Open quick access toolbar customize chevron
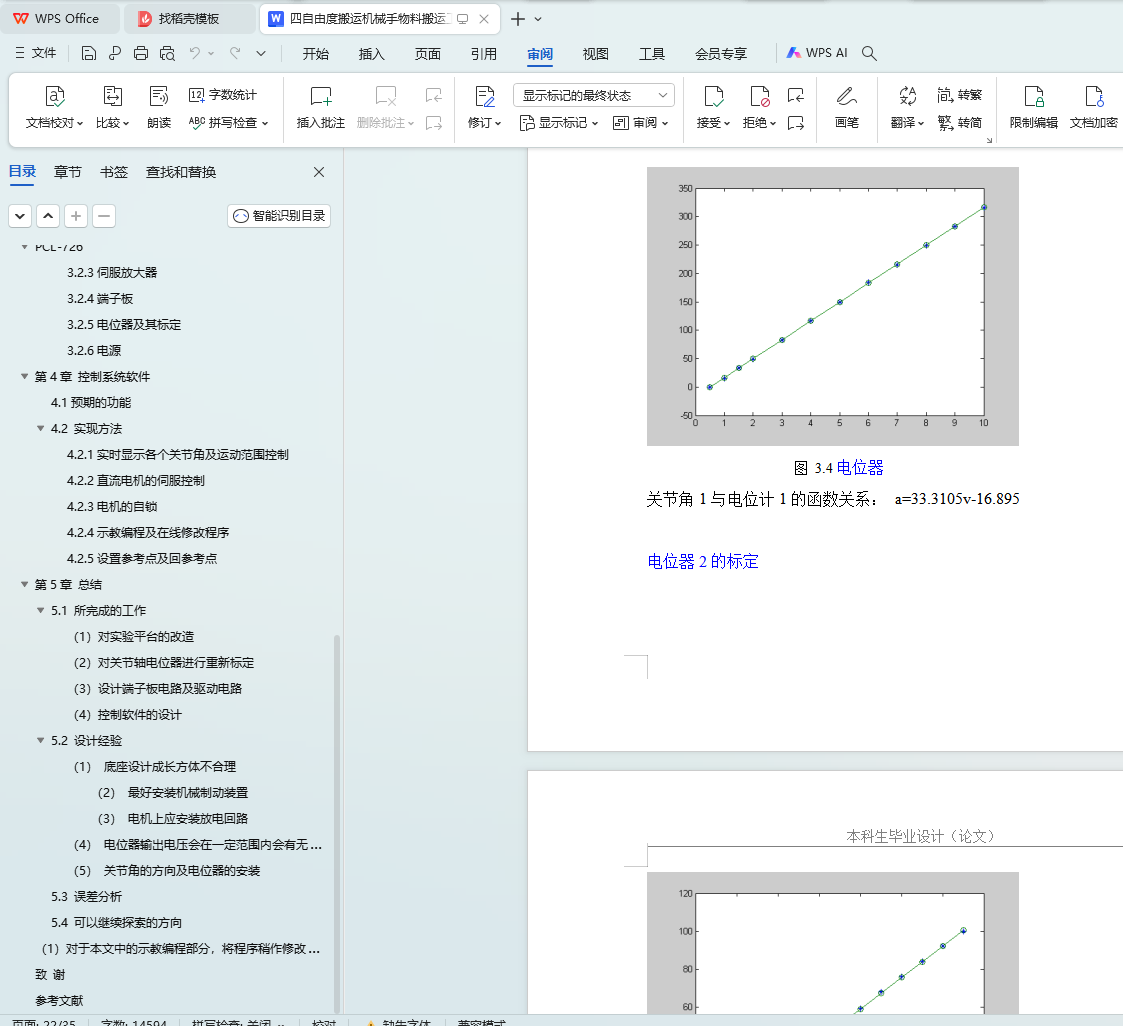 click(x=261, y=53)
